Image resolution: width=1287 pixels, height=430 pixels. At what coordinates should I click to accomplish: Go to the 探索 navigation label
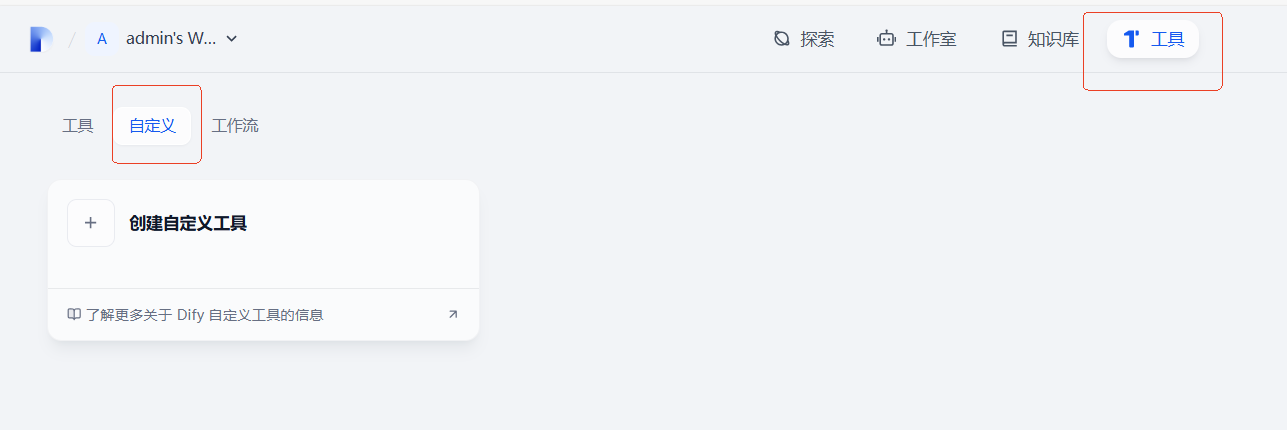pyautogui.click(x=817, y=39)
